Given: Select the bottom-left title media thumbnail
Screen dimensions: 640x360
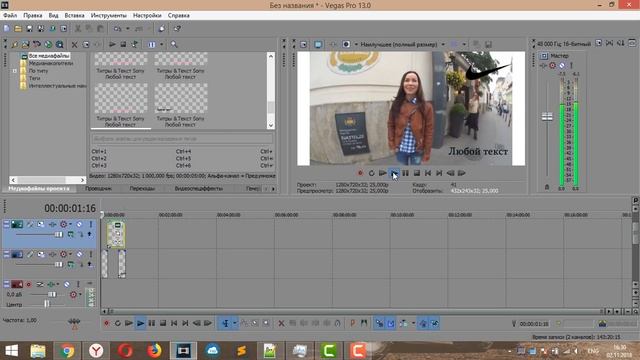Looking at the screenshot, I should [x=121, y=99].
